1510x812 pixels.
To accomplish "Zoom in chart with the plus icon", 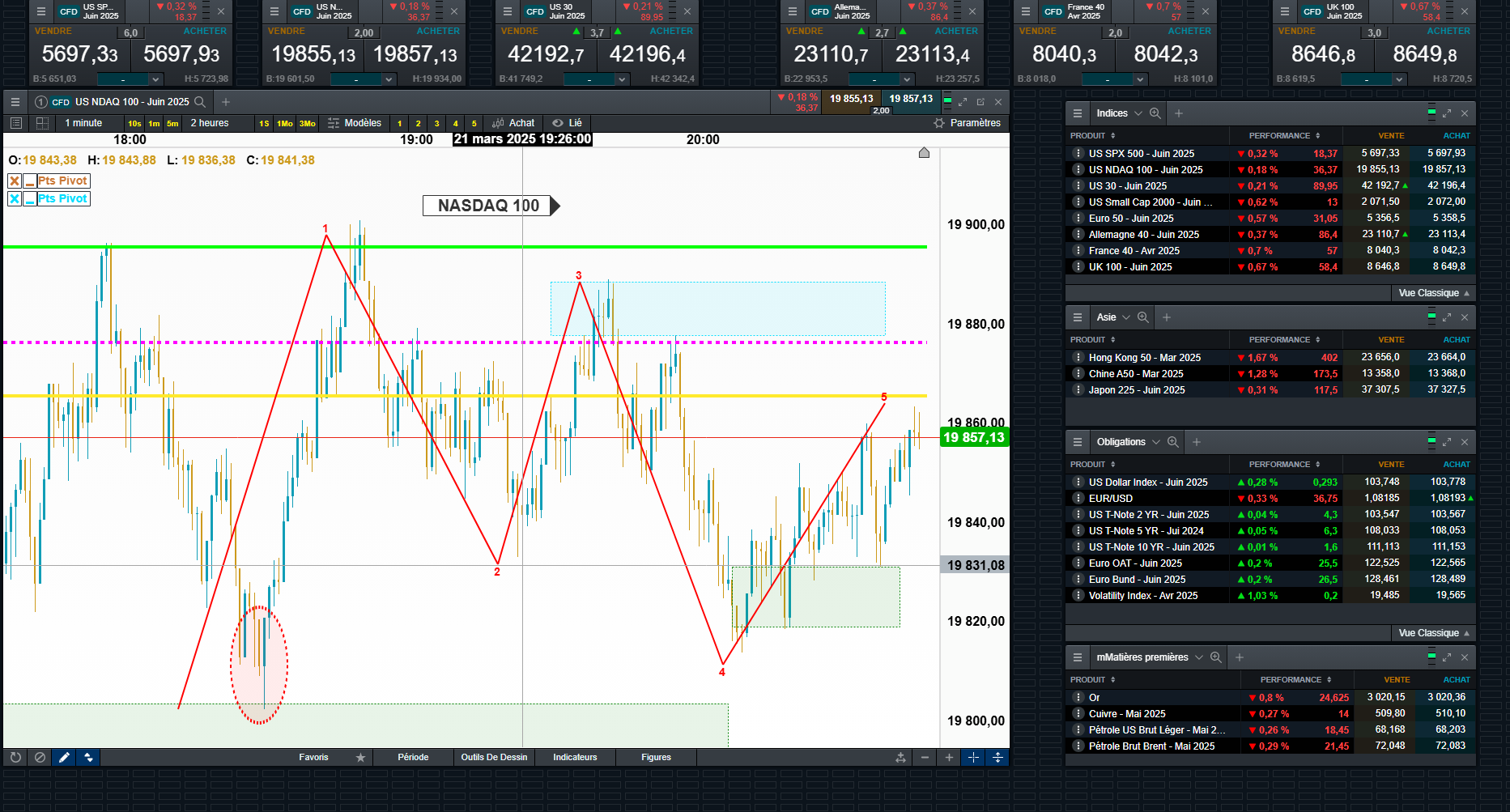I will (x=949, y=758).
